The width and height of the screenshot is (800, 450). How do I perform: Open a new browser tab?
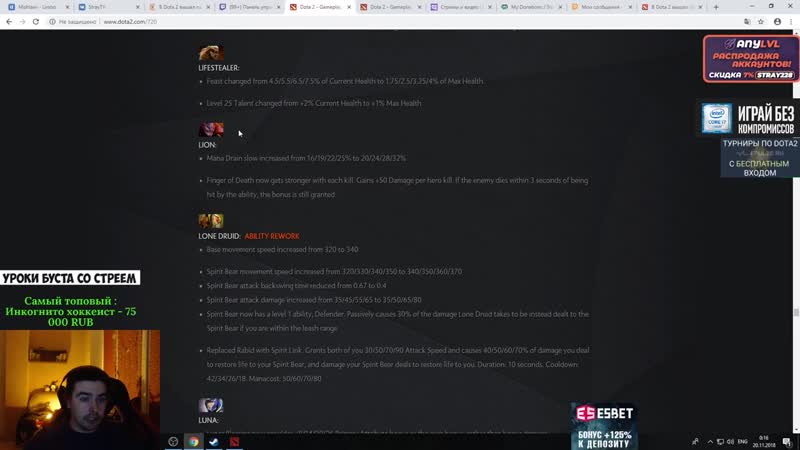pyautogui.click(x=716, y=7)
